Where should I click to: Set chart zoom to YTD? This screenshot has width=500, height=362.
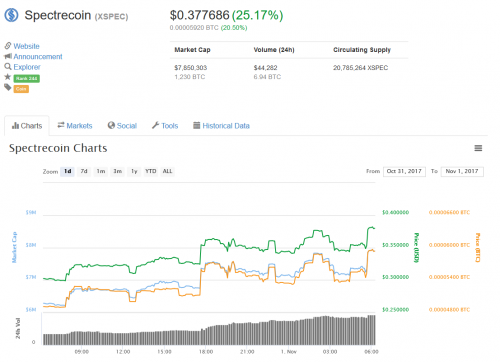pyautogui.click(x=151, y=171)
